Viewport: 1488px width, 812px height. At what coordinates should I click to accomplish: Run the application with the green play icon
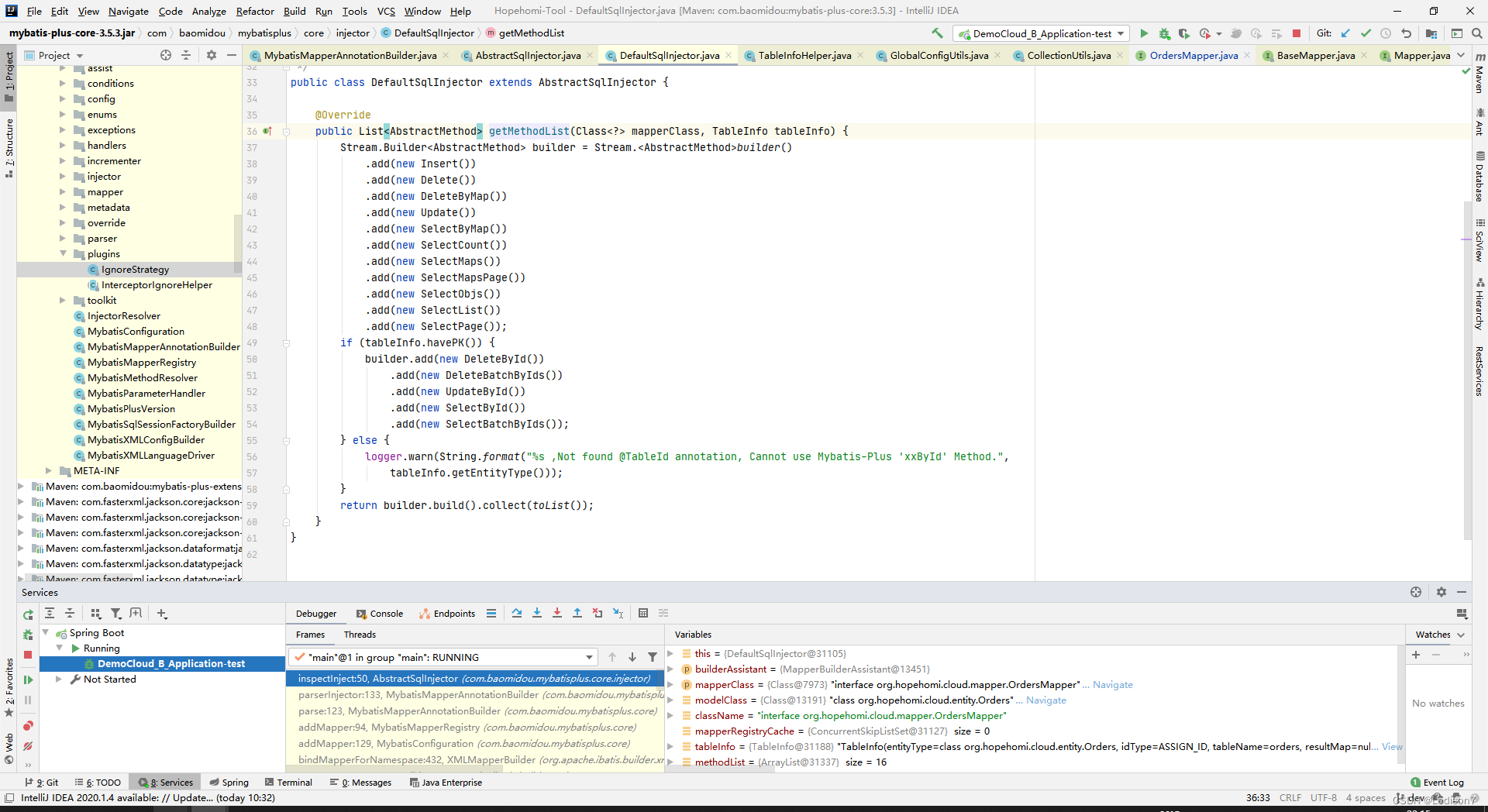click(1144, 33)
